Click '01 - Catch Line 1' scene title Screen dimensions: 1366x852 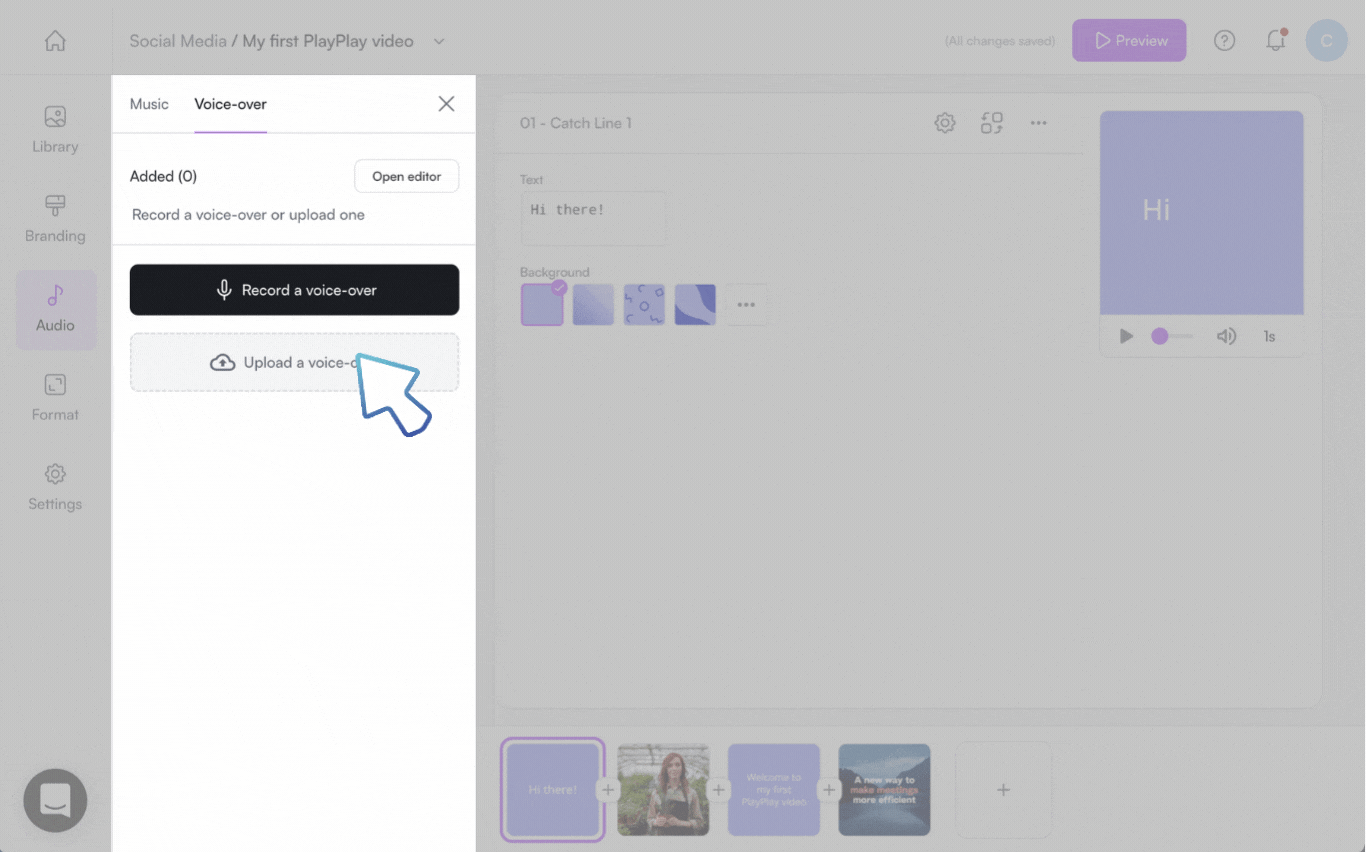(x=575, y=123)
